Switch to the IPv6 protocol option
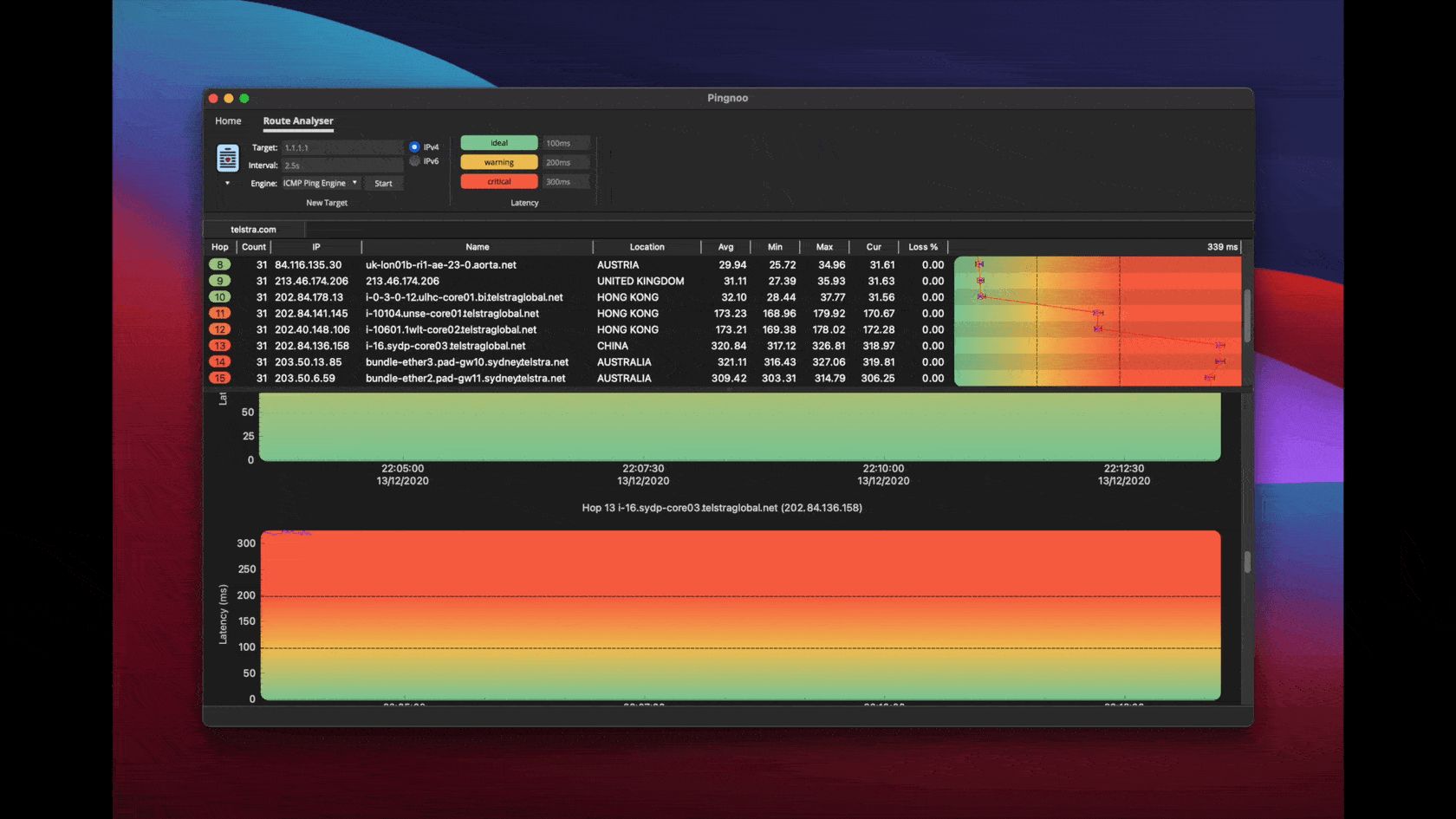Image resolution: width=1456 pixels, height=819 pixels. [x=414, y=160]
